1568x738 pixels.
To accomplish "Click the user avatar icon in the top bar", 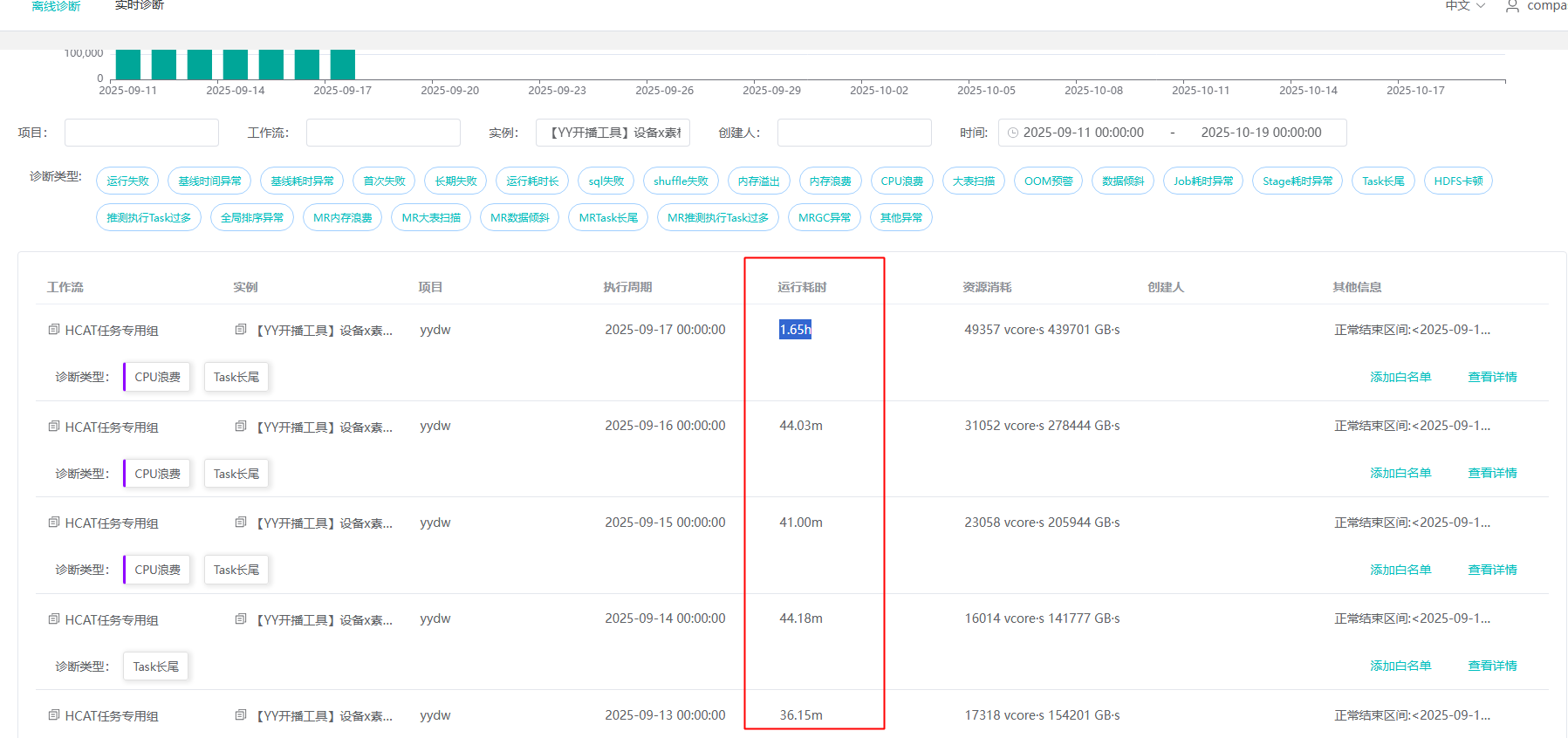I will coord(1512,6).
